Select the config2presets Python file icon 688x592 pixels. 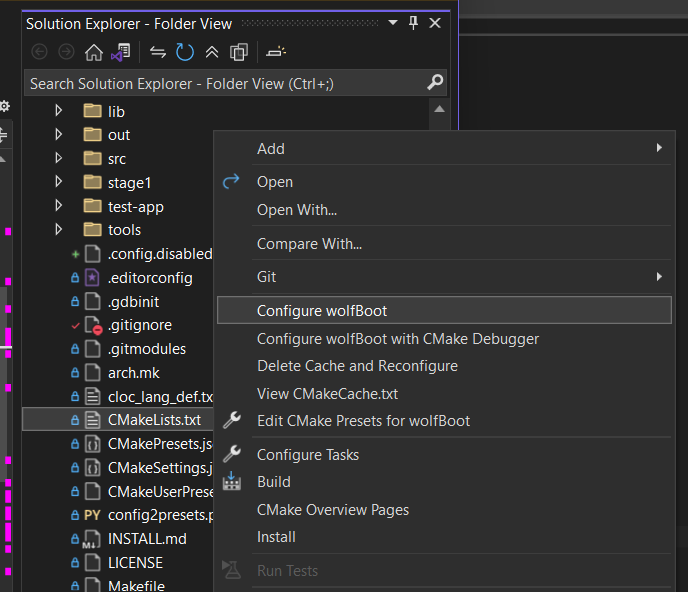[x=92, y=515]
